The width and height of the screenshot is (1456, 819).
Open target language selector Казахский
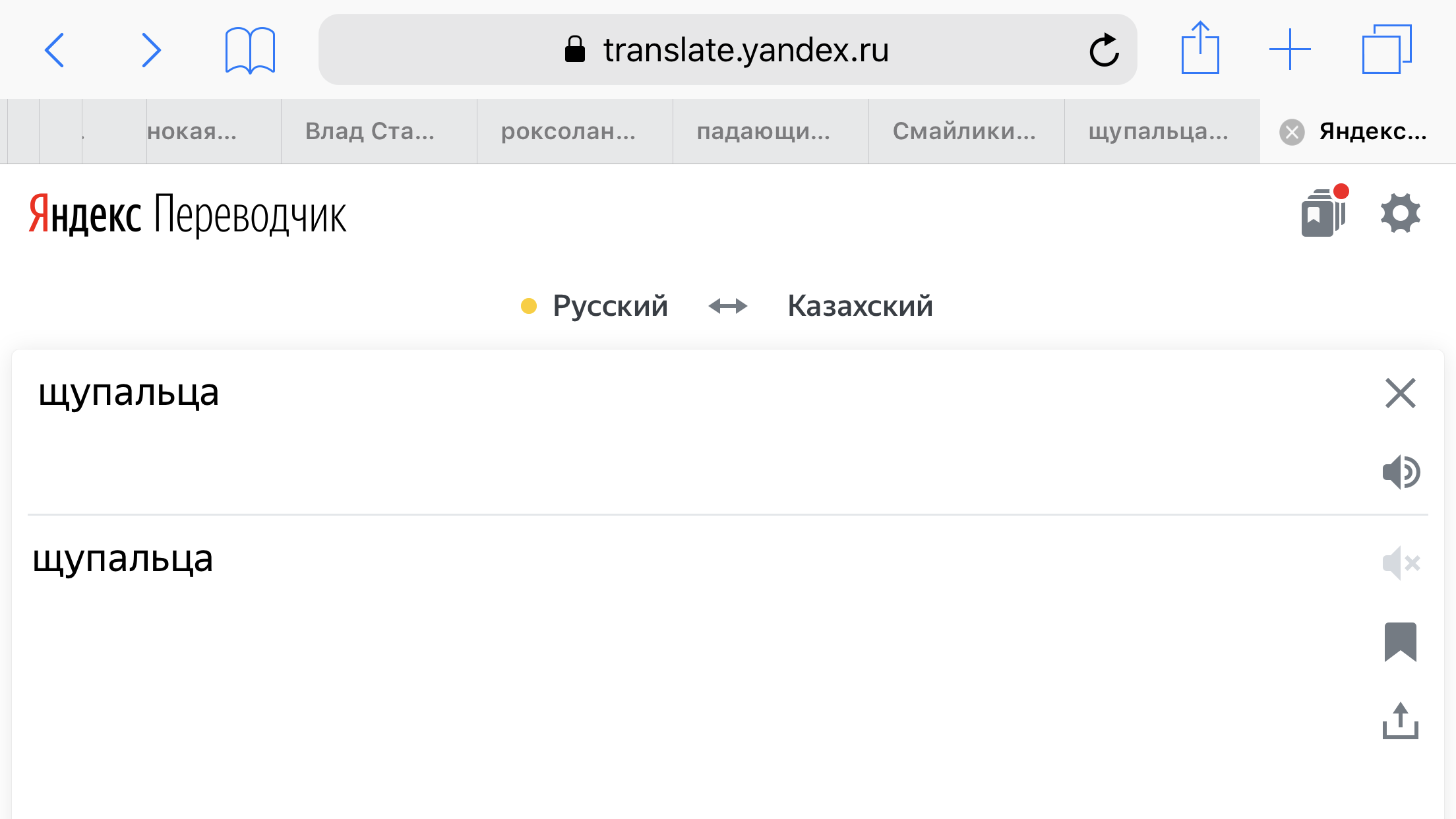pos(860,306)
